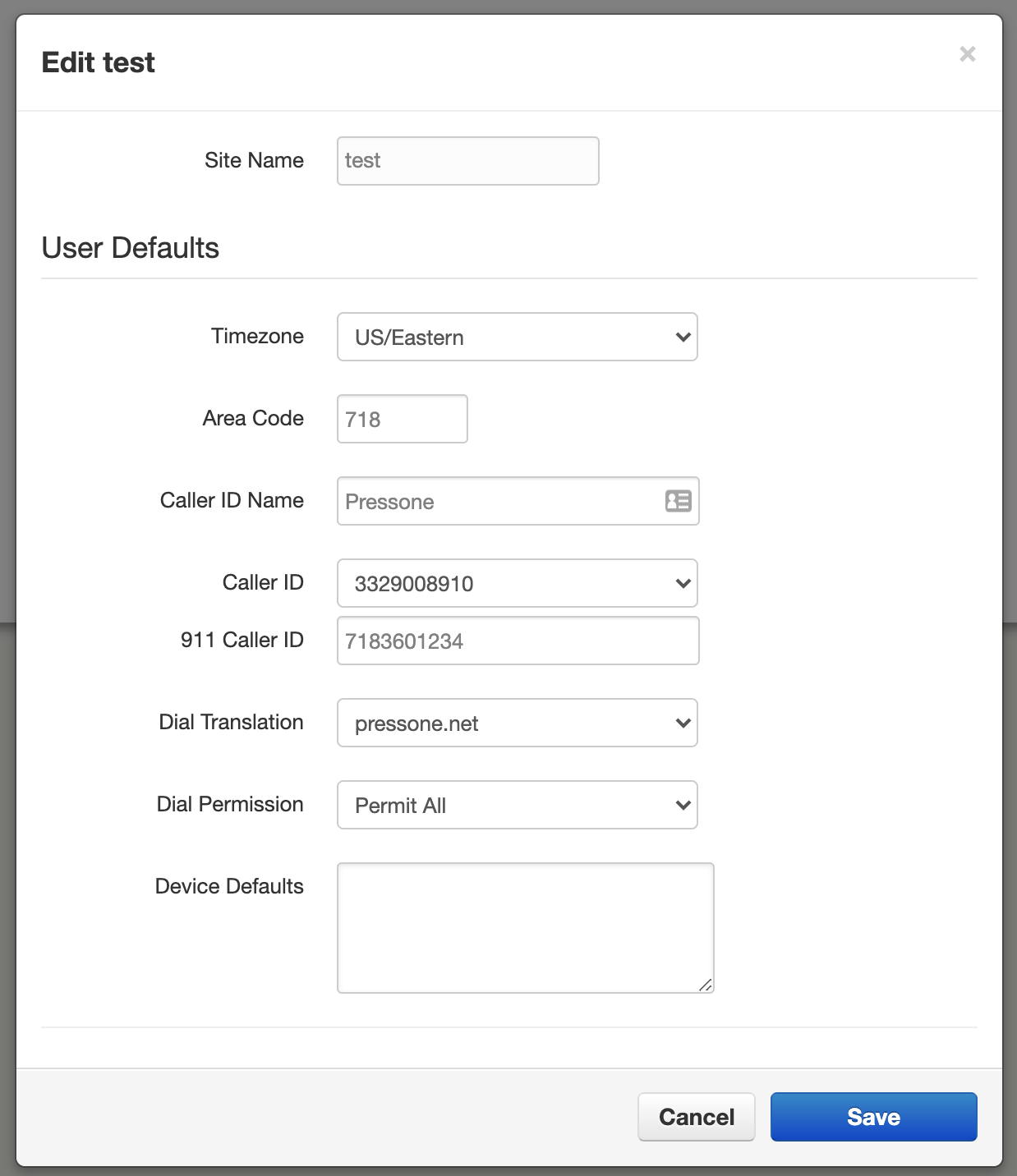This screenshot has height=1176, width=1017.
Task: Click the Dial Permission chevron arrow
Action: (x=683, y=805)
